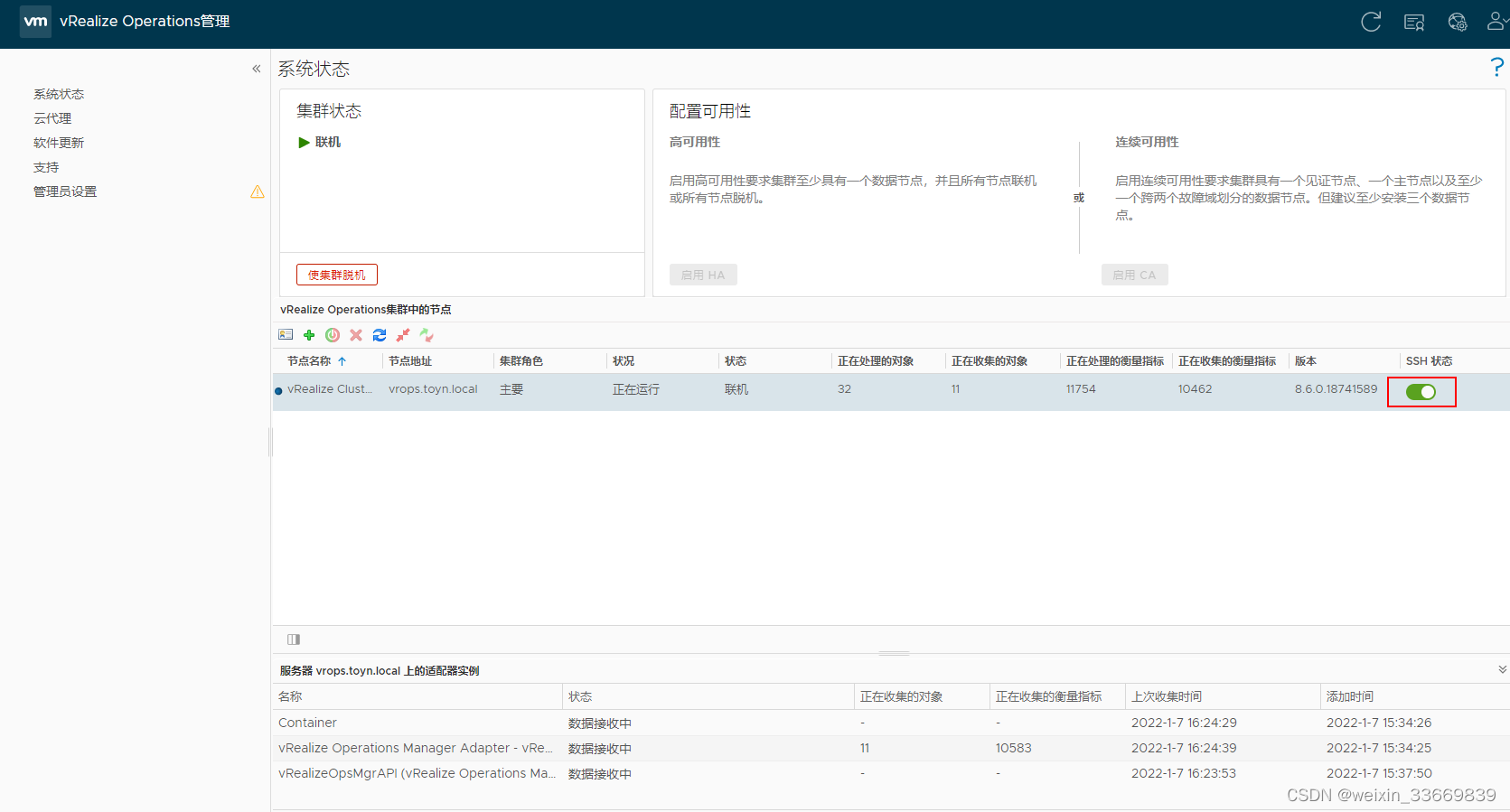
Task: Click the warning triangle beside 管理员设置
Action: point(258,191)
